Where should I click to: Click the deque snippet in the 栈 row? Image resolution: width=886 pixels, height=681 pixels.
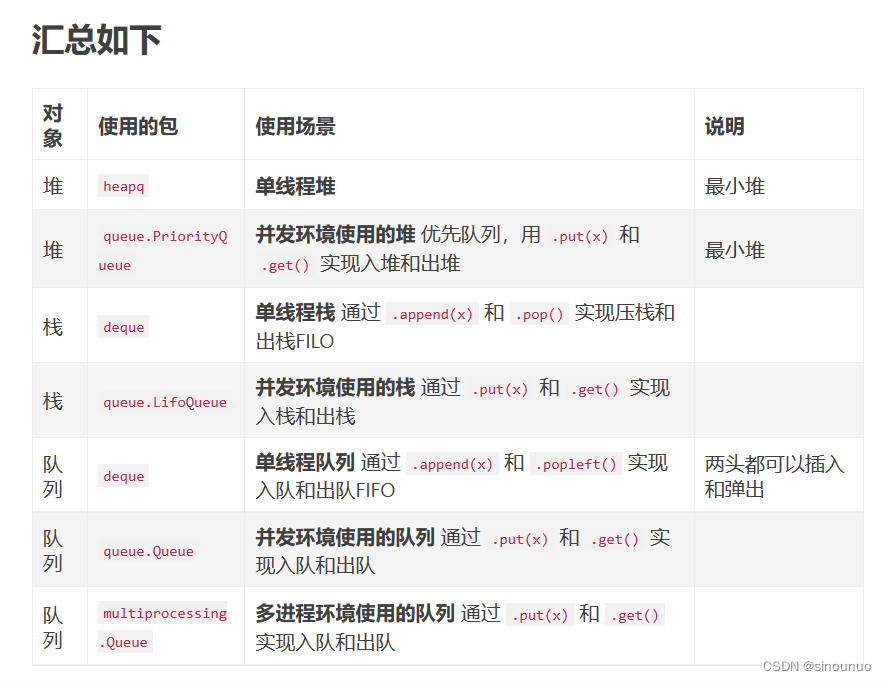(x=122, y=327)
